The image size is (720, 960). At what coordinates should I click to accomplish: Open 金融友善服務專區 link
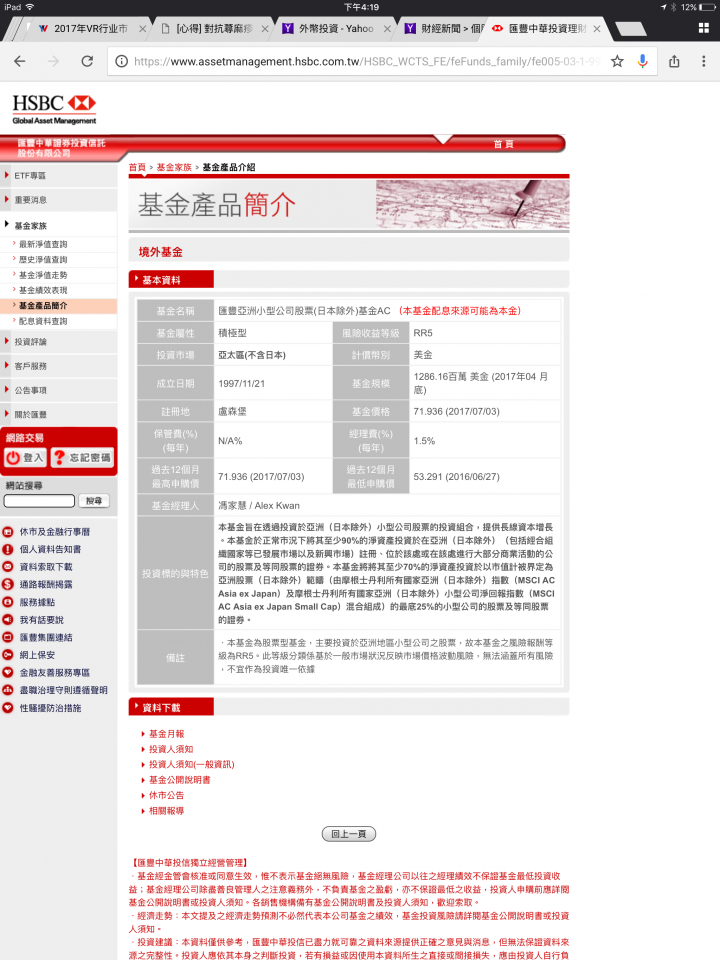(x=54, y=673)
